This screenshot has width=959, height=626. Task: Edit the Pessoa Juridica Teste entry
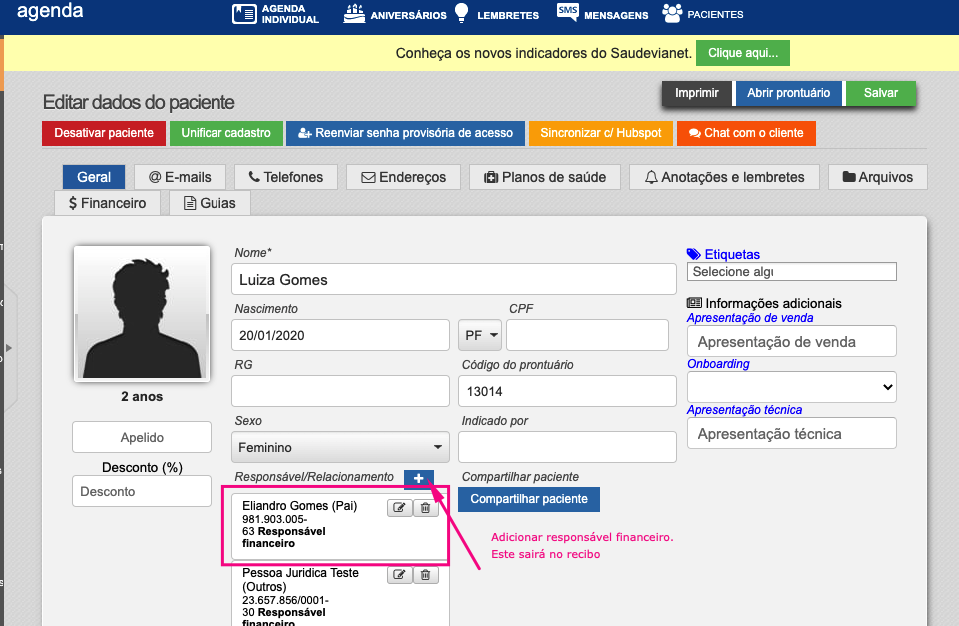click(399, 575)
